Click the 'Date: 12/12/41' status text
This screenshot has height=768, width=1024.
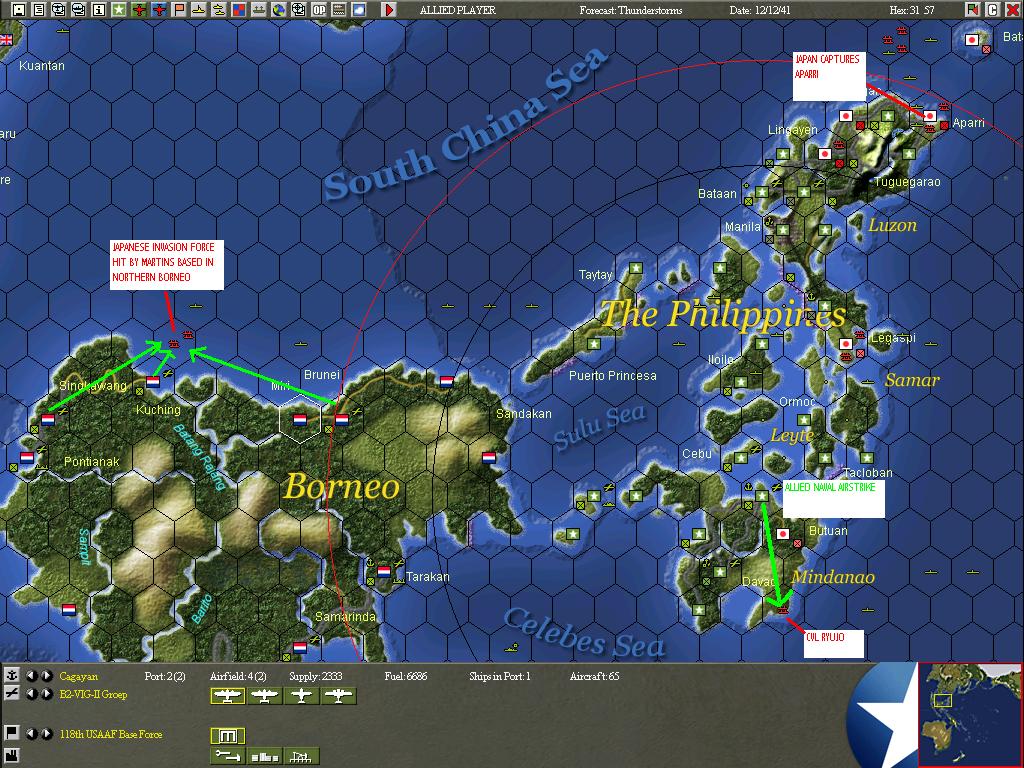coord(760,10)
